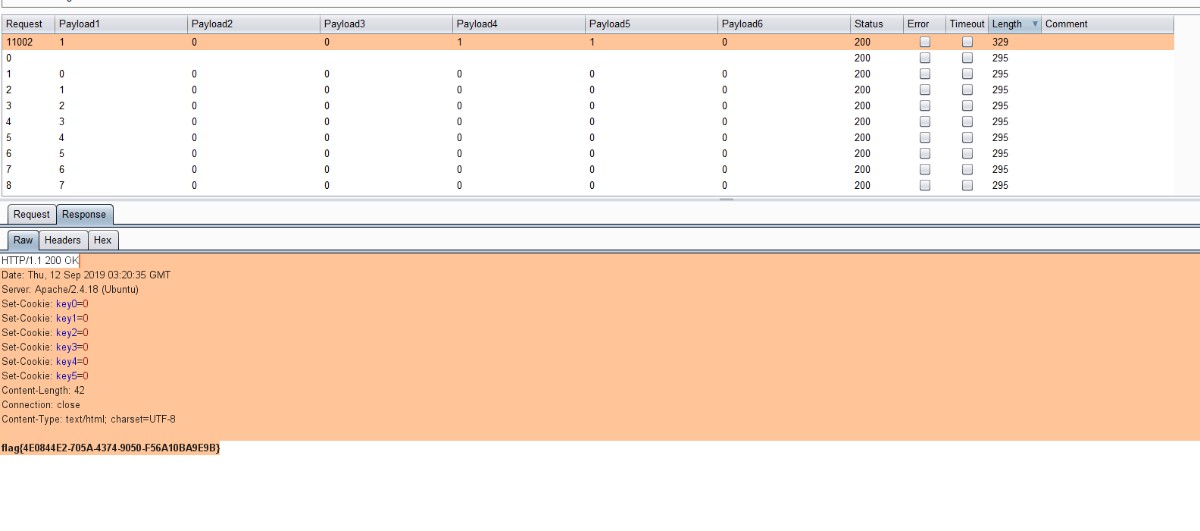Screen dimensions: 1200x531
Task: Sort by the Payload1 column header
Action: [121, 24]
